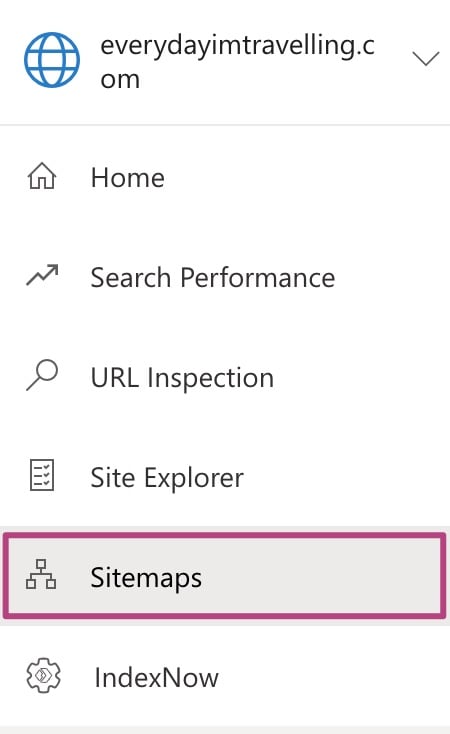Navigate to the Site Explorer label

click(x=167, y=478)
